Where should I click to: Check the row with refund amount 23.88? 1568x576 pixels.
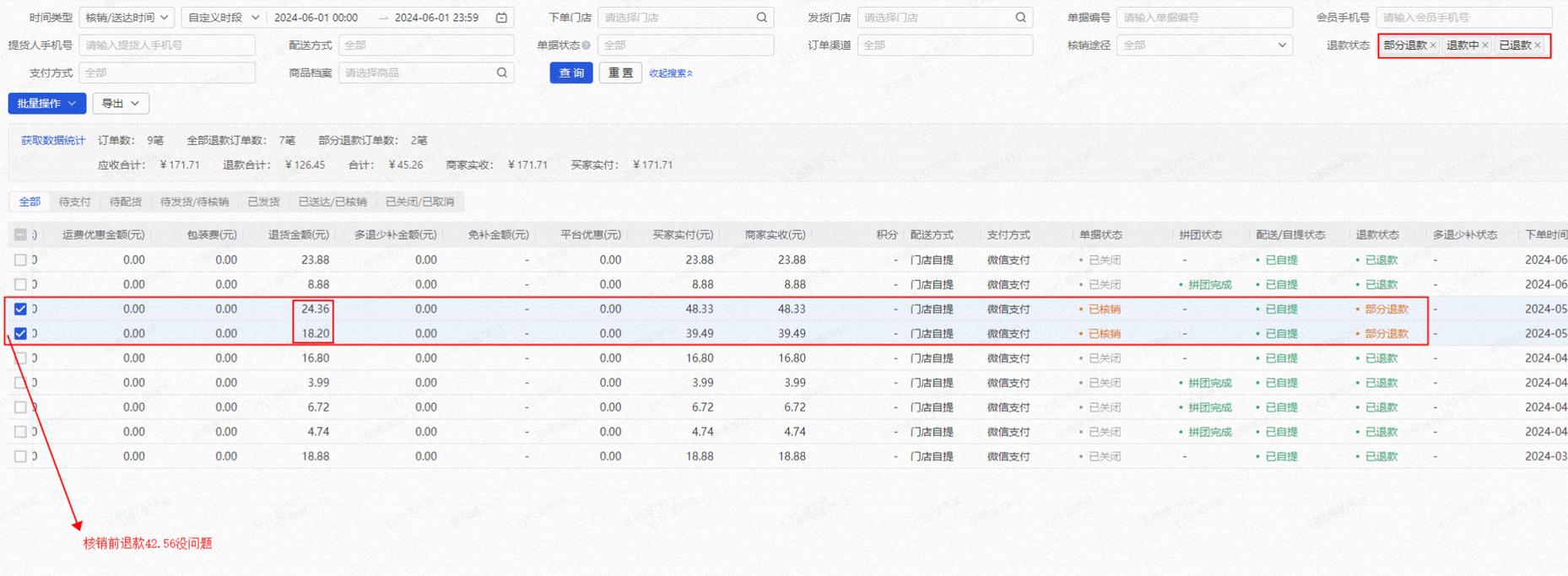pyautogui.click(x=20, y=261)
